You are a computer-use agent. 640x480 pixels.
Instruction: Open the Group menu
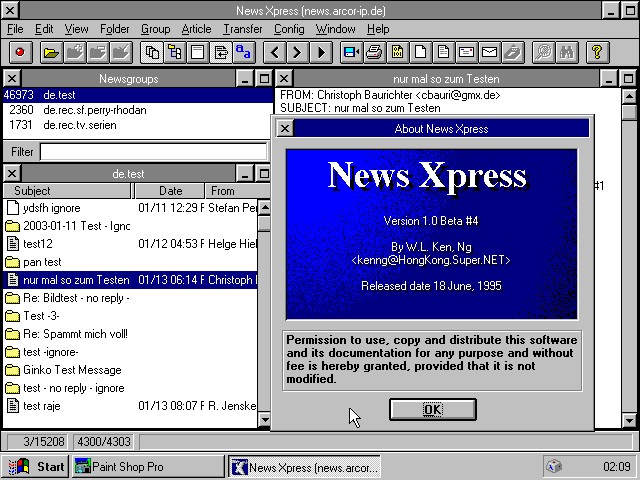click(155, 29)
